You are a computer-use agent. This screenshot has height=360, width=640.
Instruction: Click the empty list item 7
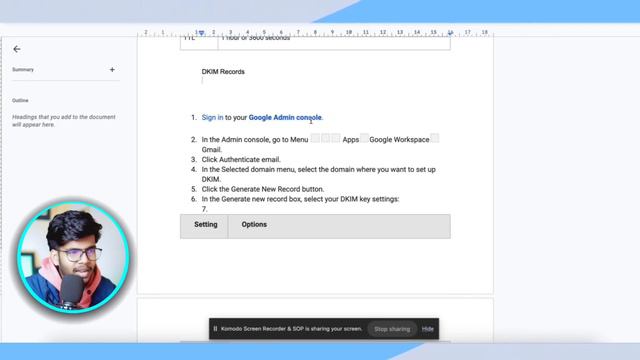click(x=204, y=209)
